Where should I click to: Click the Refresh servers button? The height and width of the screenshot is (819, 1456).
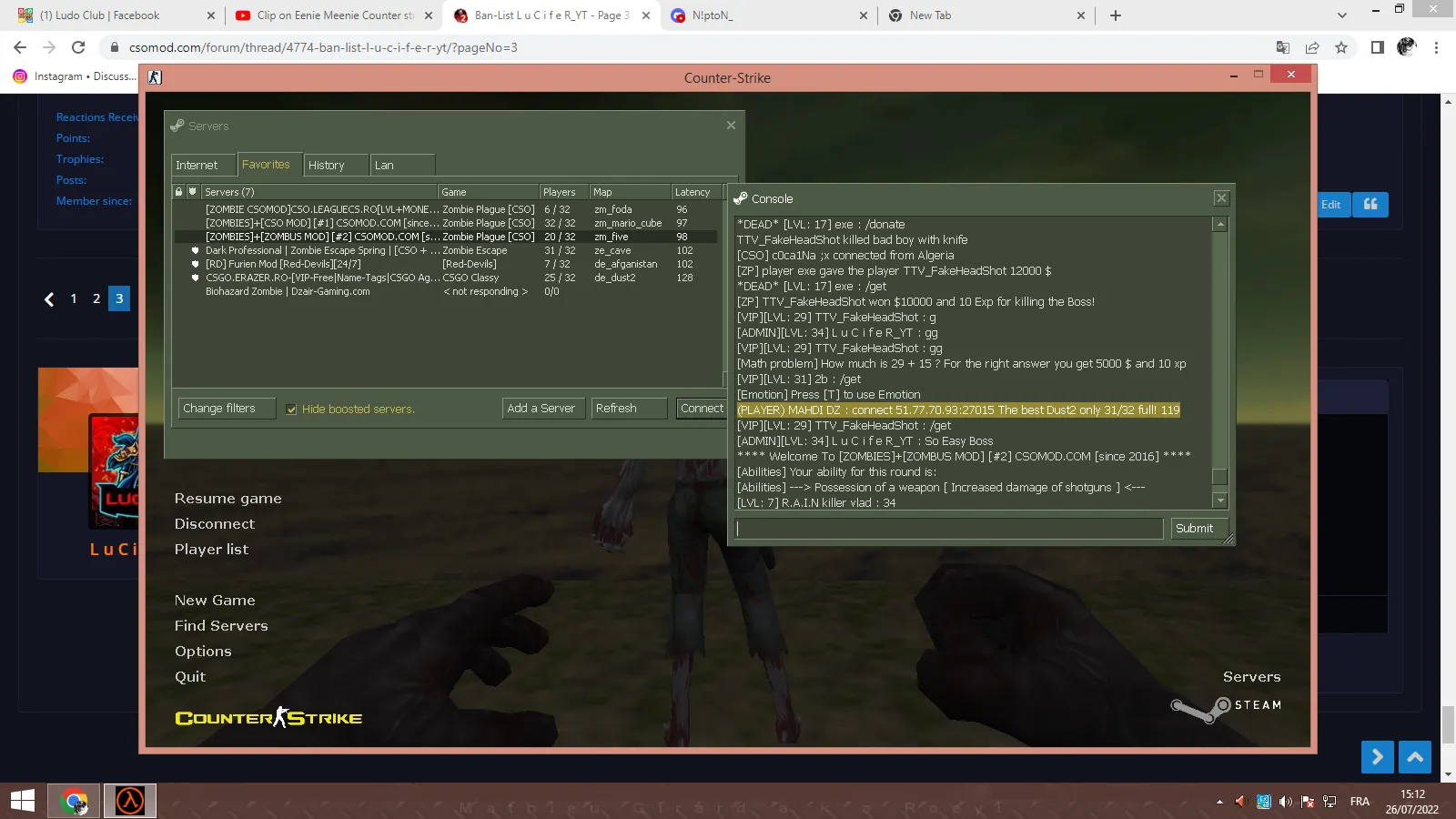(x=629, y=409)
